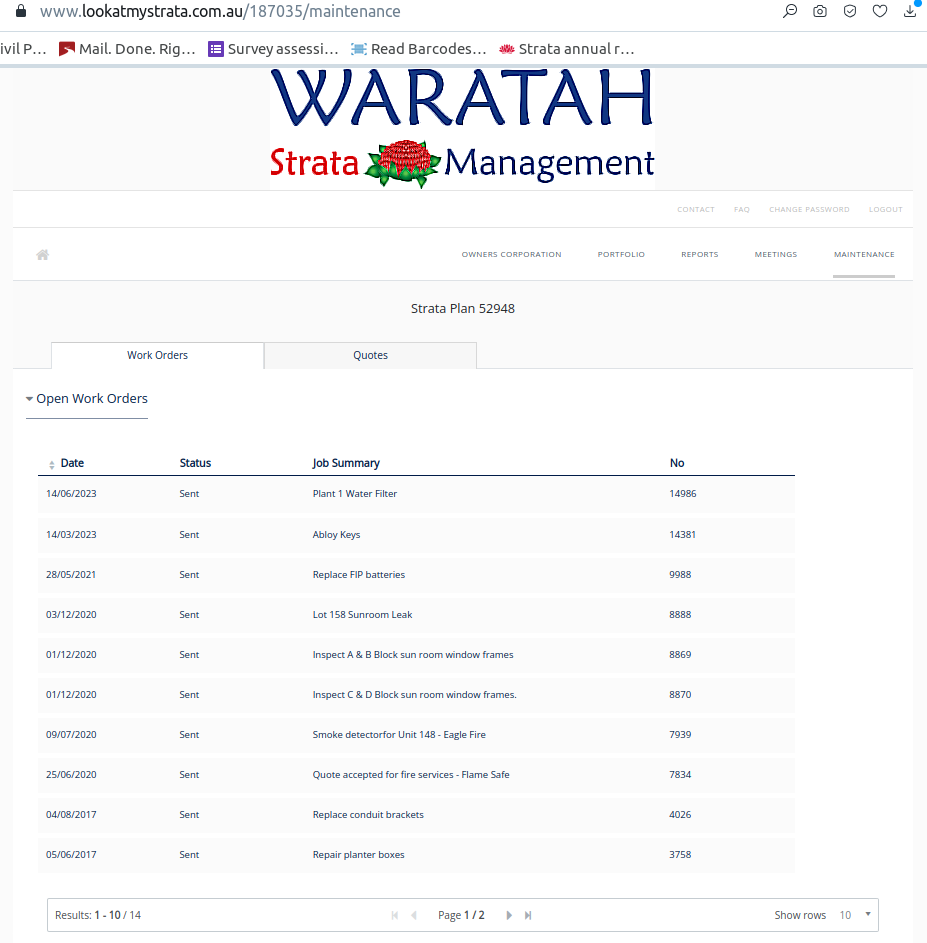Open the Survey assessi... bookmark
This screenshot has width=927, height=943.
pos(273,49)
